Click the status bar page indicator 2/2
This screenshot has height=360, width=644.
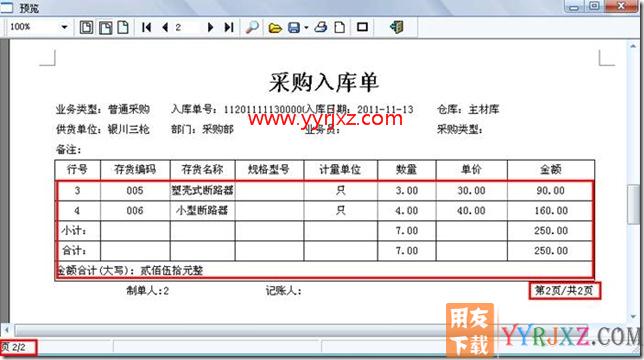15,348
